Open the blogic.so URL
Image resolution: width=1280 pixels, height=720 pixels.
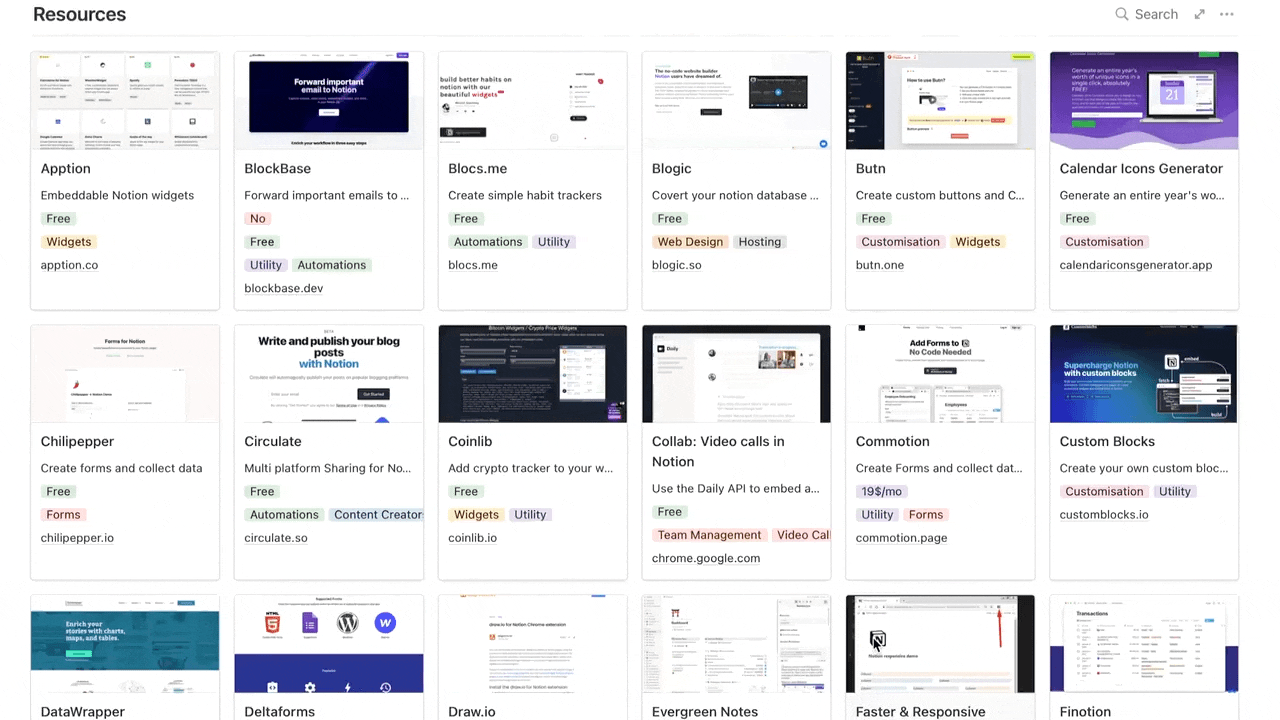pos(677,265)
